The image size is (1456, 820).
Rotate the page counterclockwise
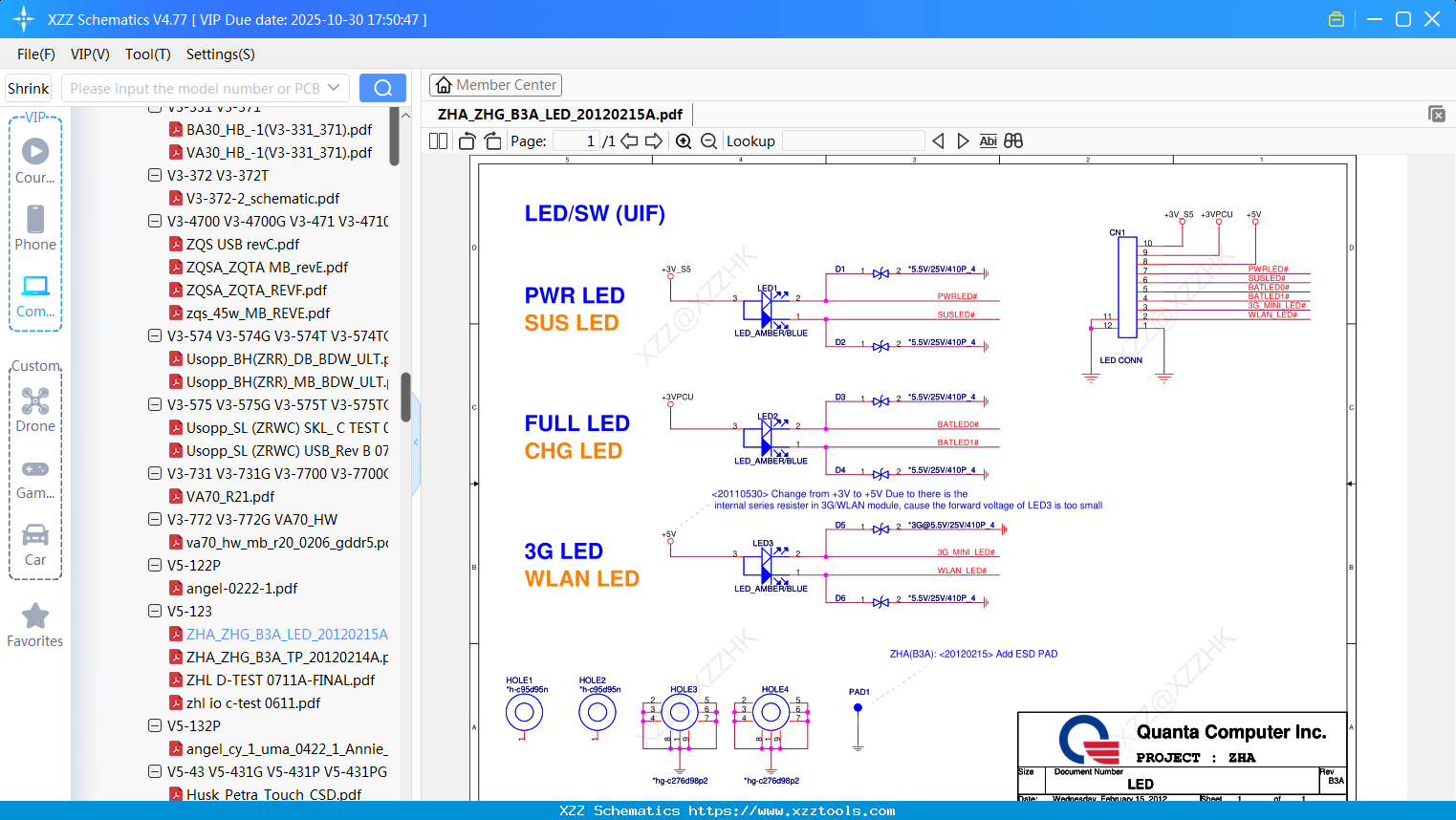click(x=467, y=140)
